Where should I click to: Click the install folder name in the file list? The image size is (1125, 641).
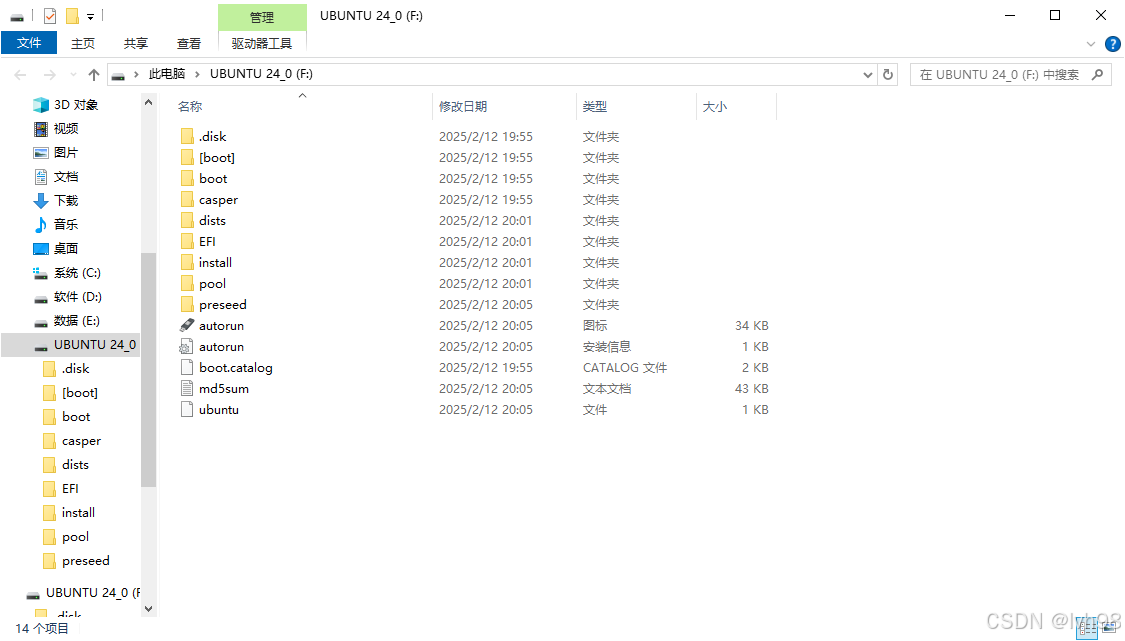[x=215, y=263]
